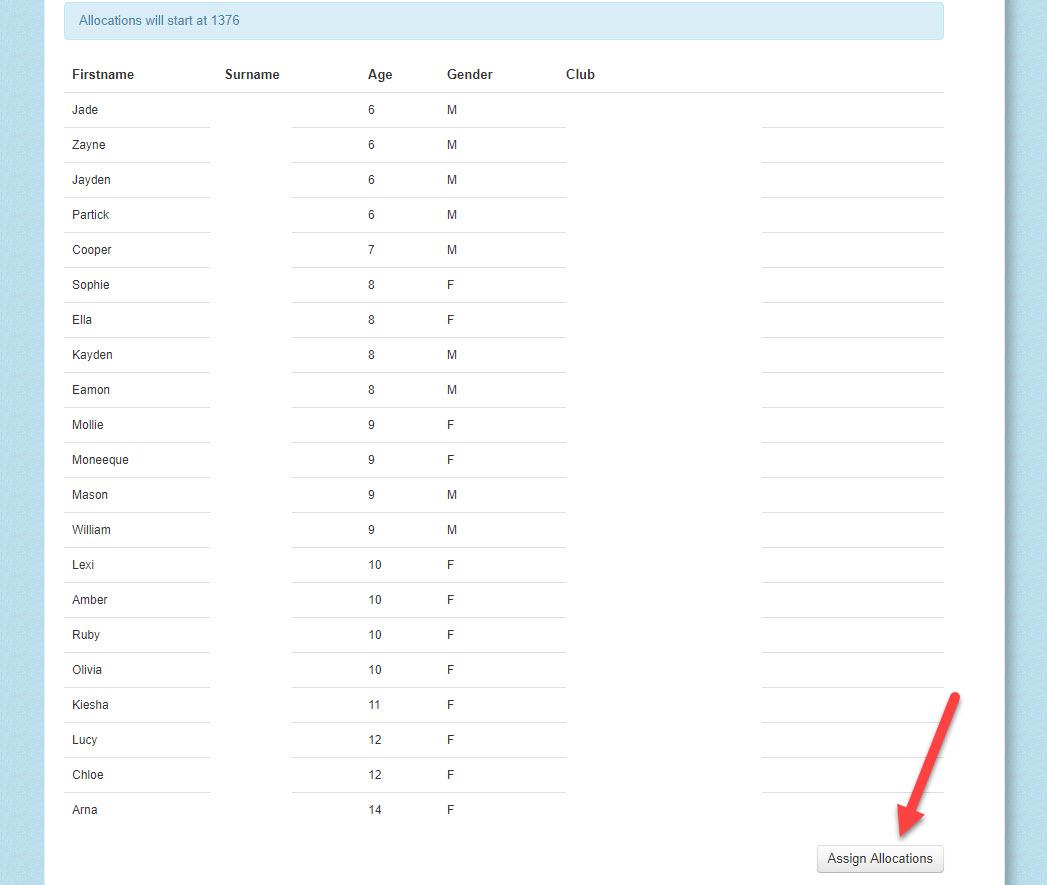Click the age 7 in Cooper's row
Image resolution: width=1047 pixels, height=885 pixels.
(371, 249)
